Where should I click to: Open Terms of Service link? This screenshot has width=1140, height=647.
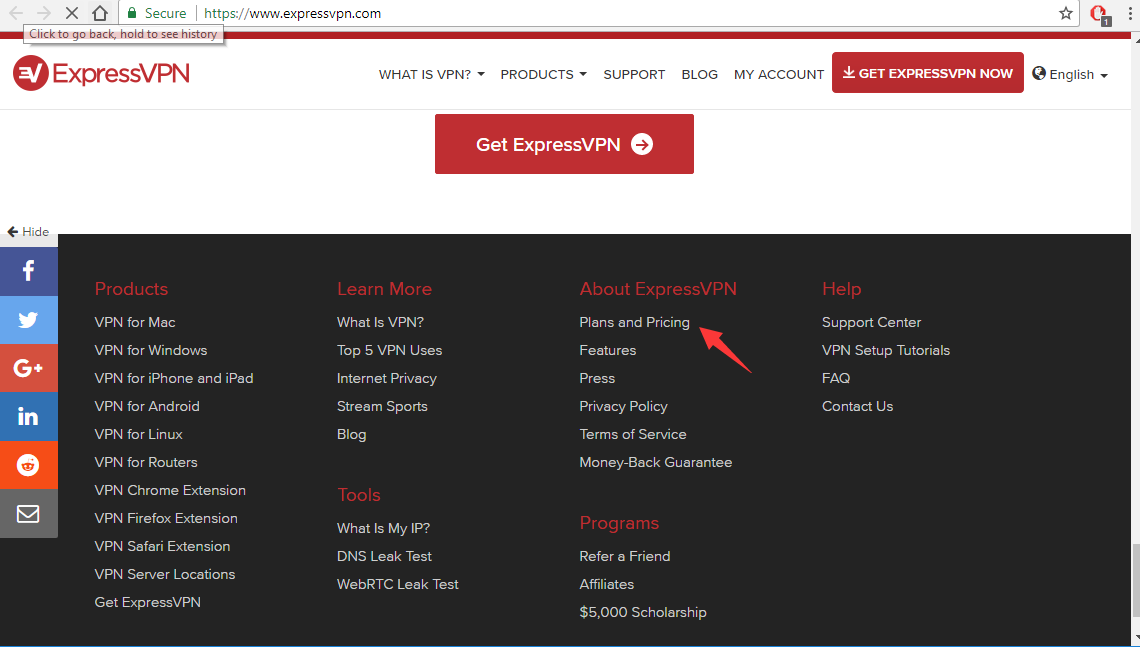point(633,434)
